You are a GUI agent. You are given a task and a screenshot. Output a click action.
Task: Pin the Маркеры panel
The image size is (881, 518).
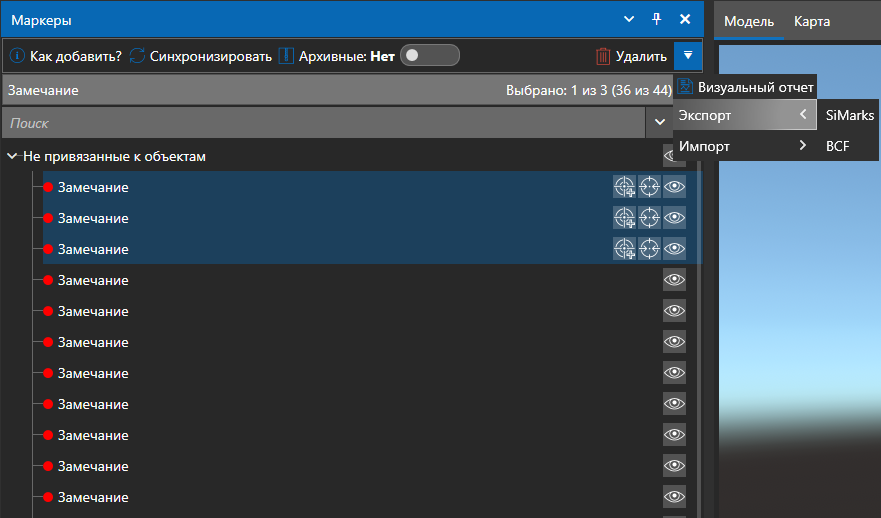[x=656, y=19]
